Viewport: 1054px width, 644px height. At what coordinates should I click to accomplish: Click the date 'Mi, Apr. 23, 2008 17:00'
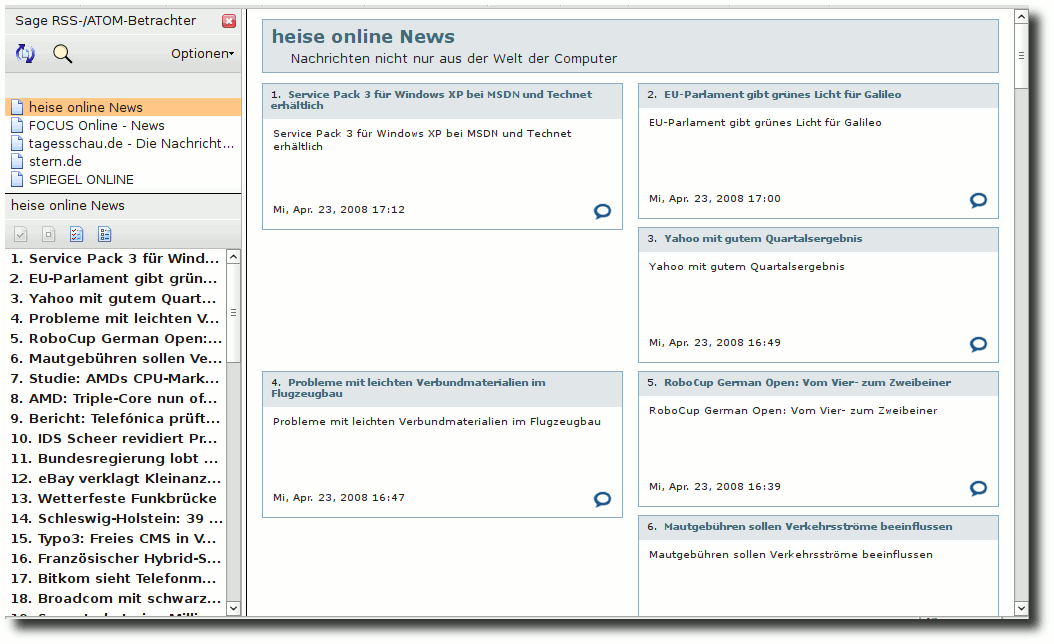tap(715, 199)
